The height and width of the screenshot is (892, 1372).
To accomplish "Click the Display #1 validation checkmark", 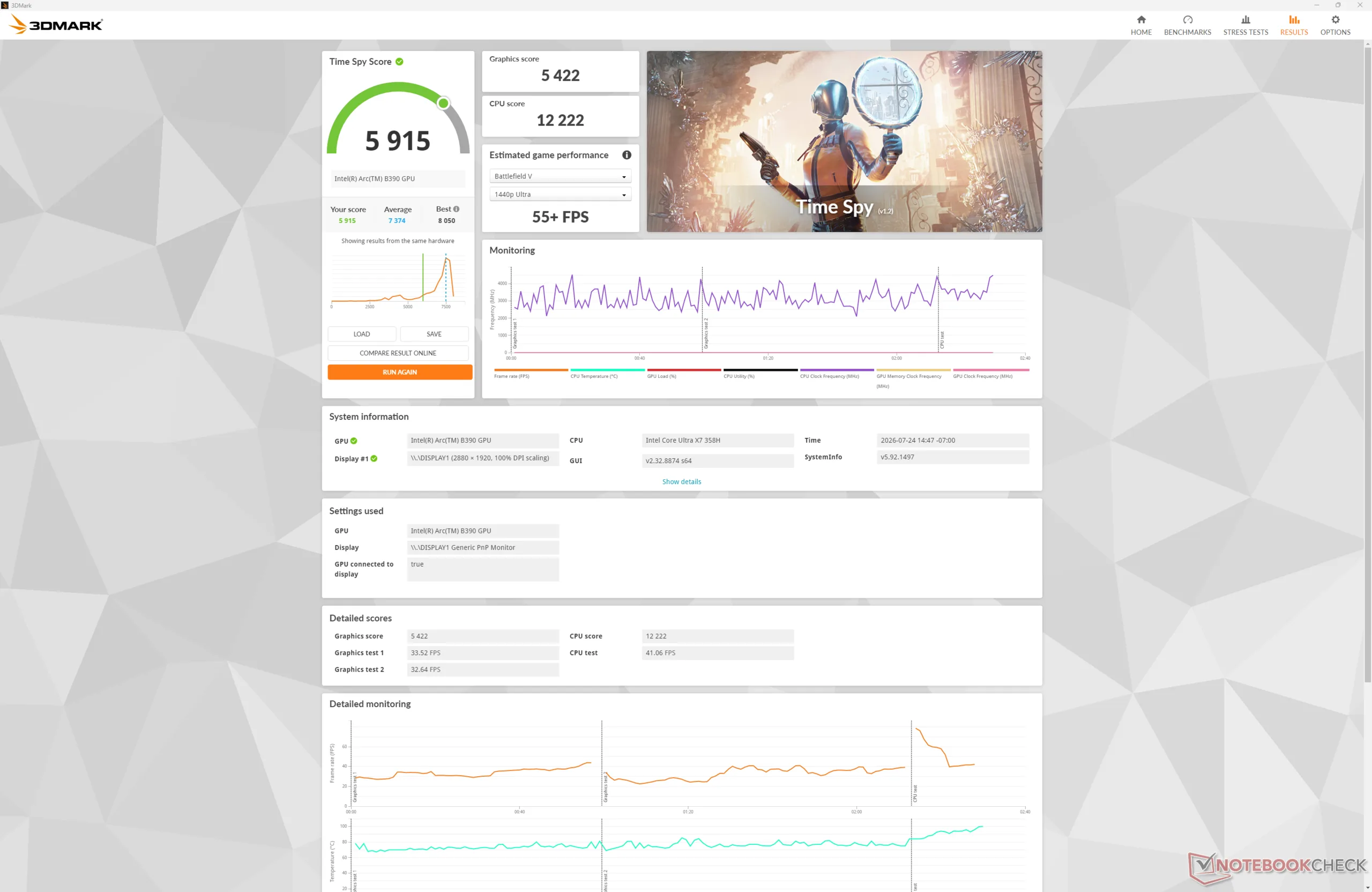I will point(374,459).
